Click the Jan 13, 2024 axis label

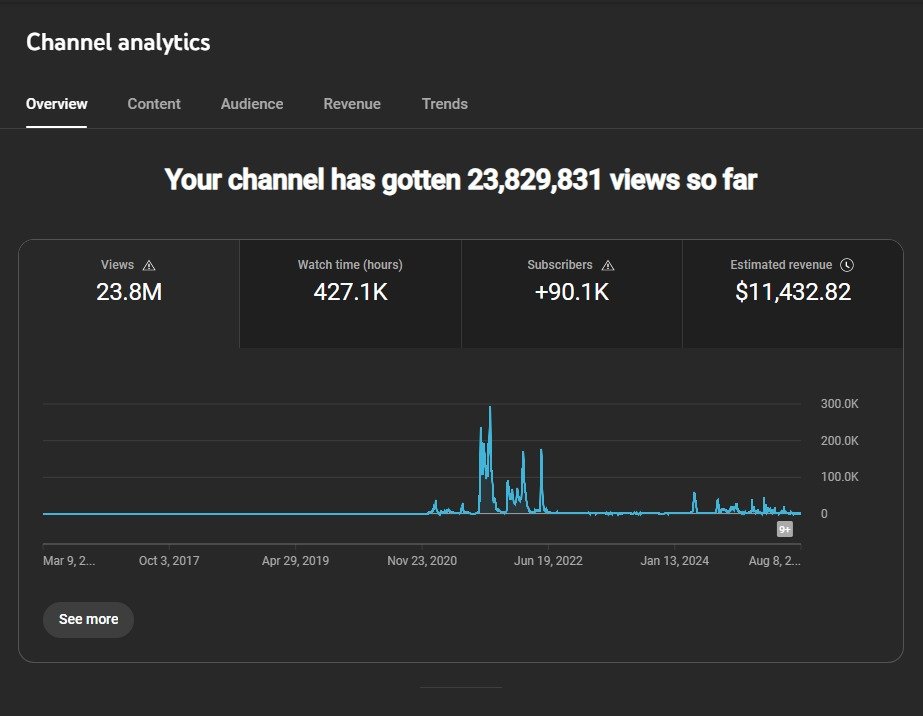[x=674, y=561]
